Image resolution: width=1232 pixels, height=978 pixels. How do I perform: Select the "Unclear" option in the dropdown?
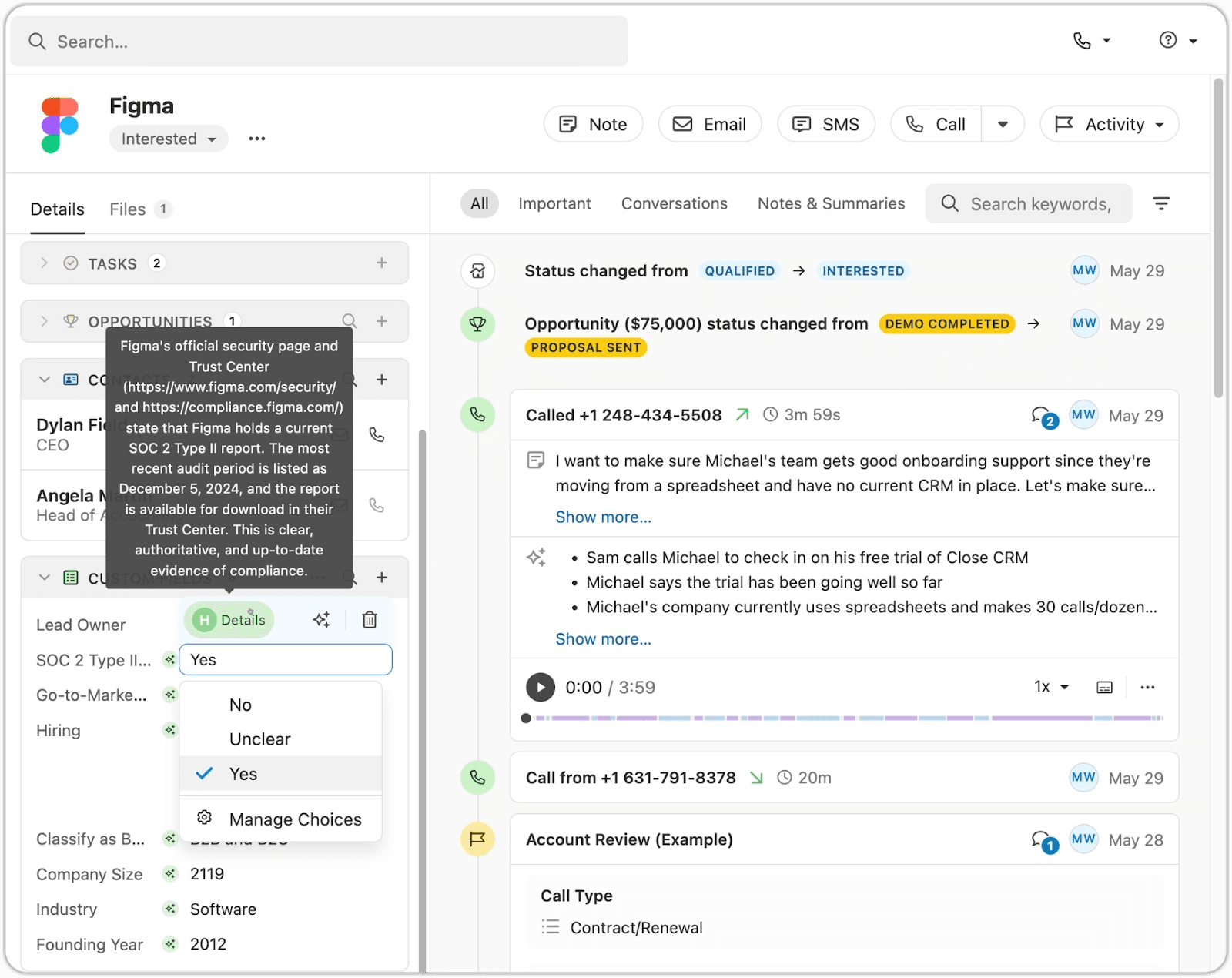pyautogui.click(x=259, y=739)
